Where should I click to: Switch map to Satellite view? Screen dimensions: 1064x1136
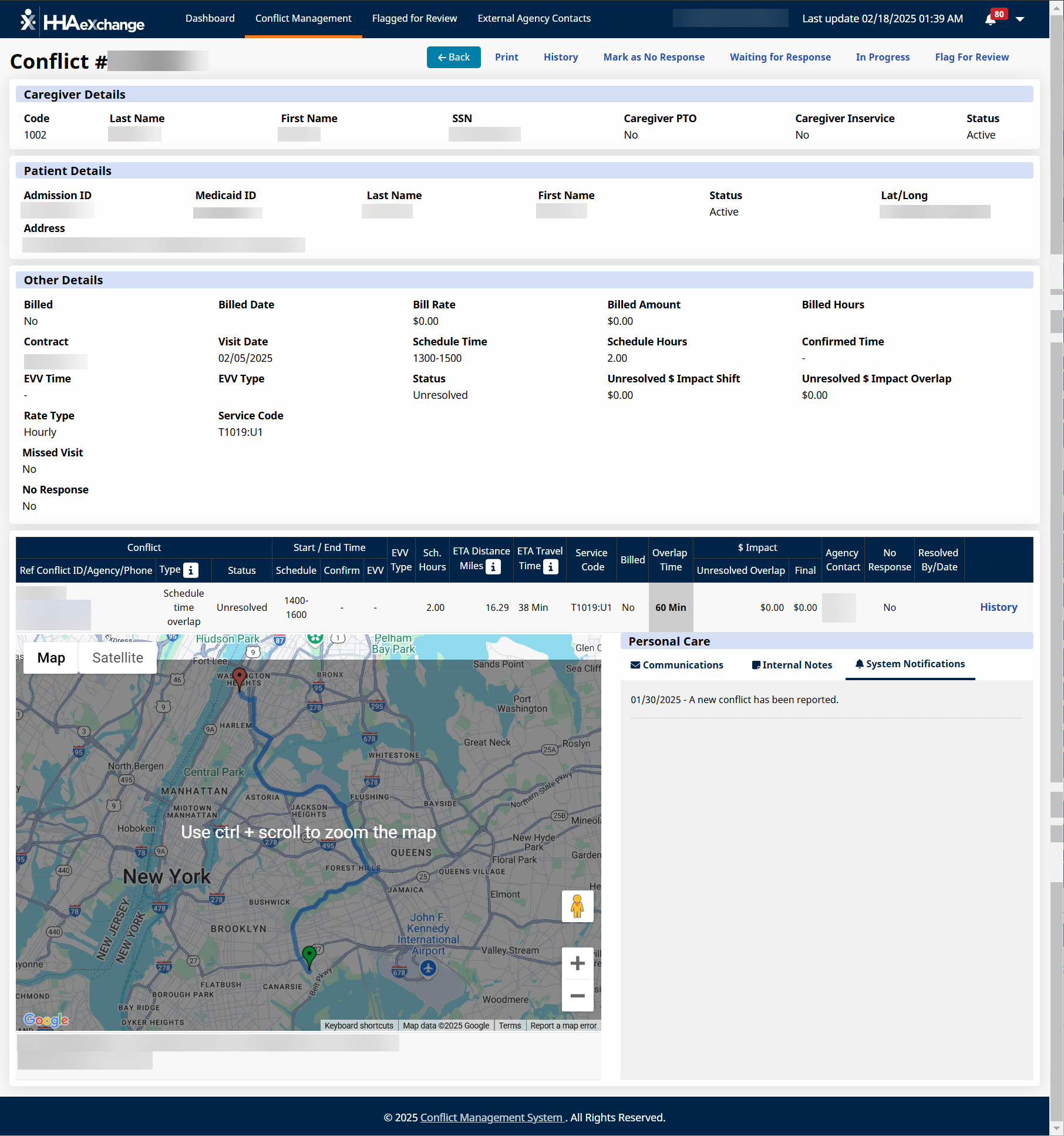click(x=117, y=658)
